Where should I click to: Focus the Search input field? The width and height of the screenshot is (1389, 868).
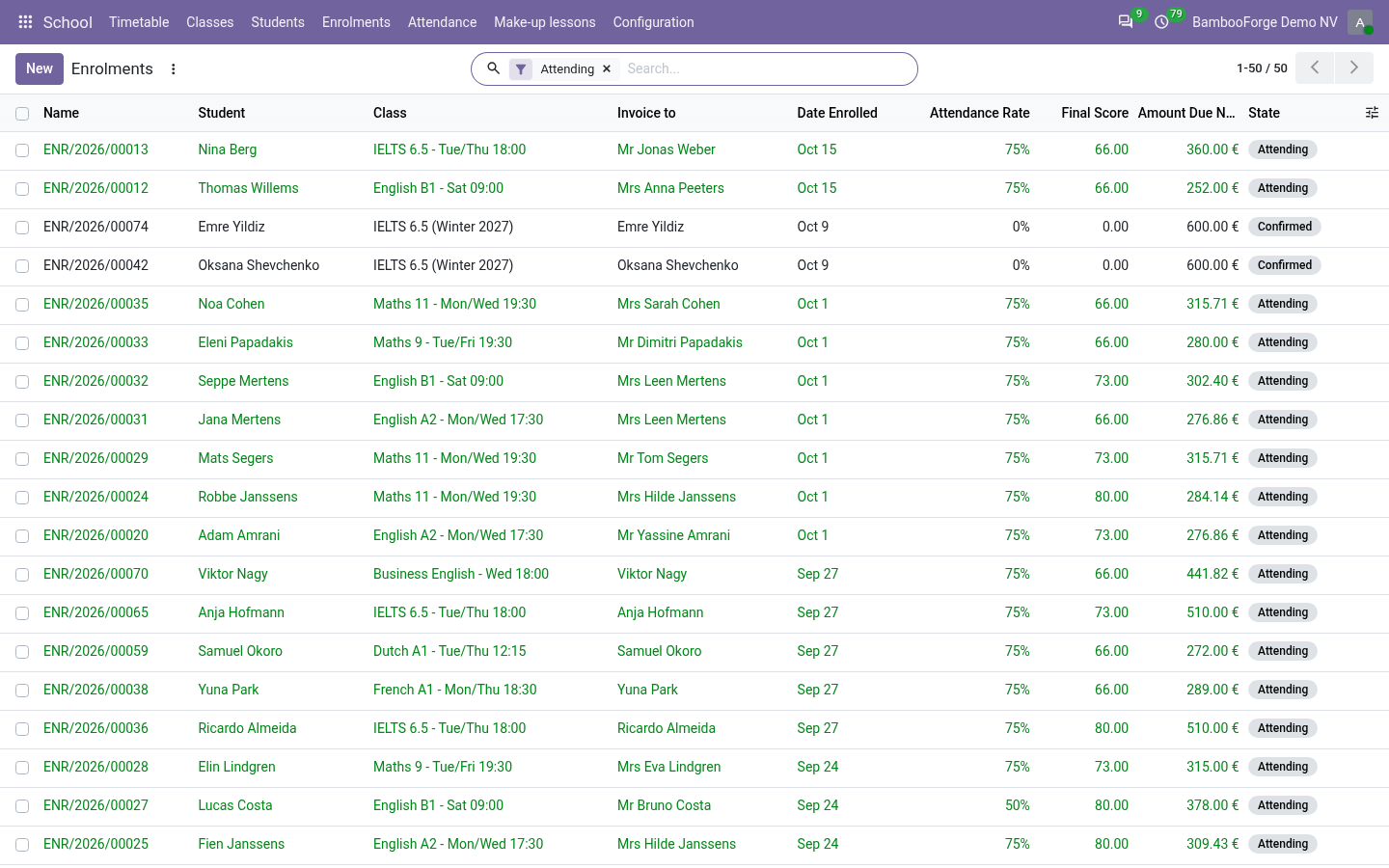click(x=767, y=68)
